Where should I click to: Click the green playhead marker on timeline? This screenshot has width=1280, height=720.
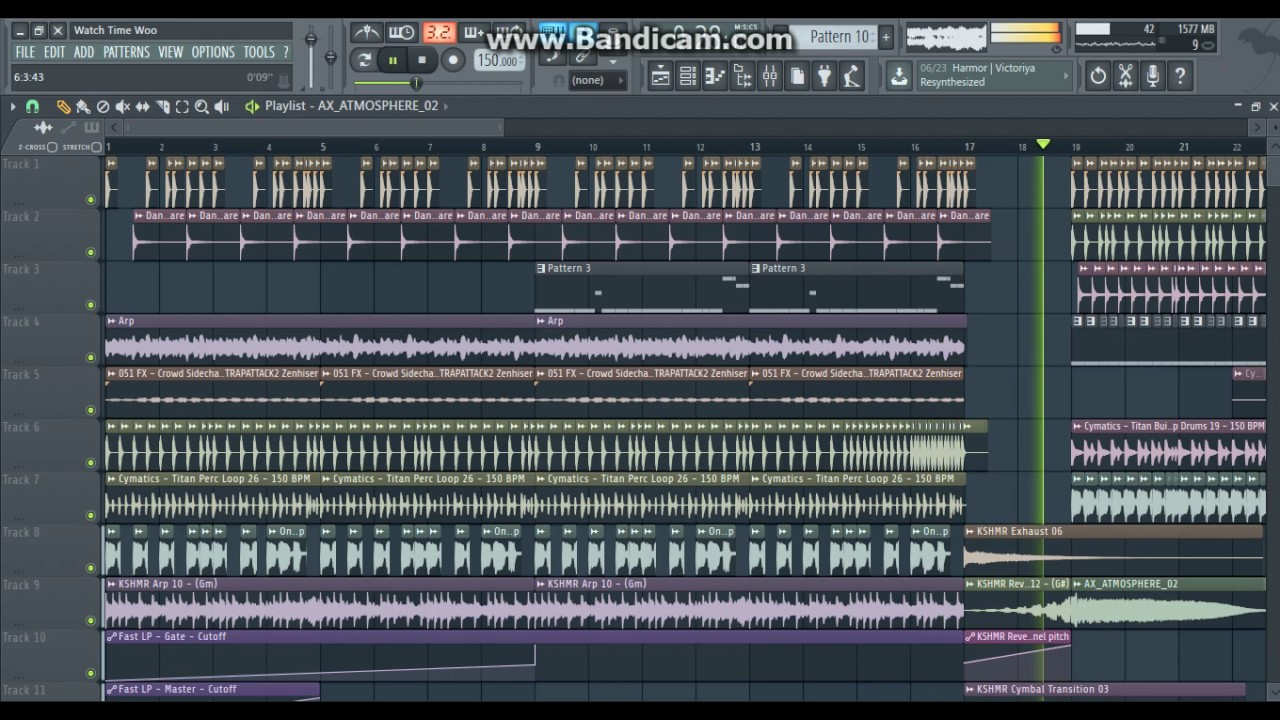(1043, 145)
